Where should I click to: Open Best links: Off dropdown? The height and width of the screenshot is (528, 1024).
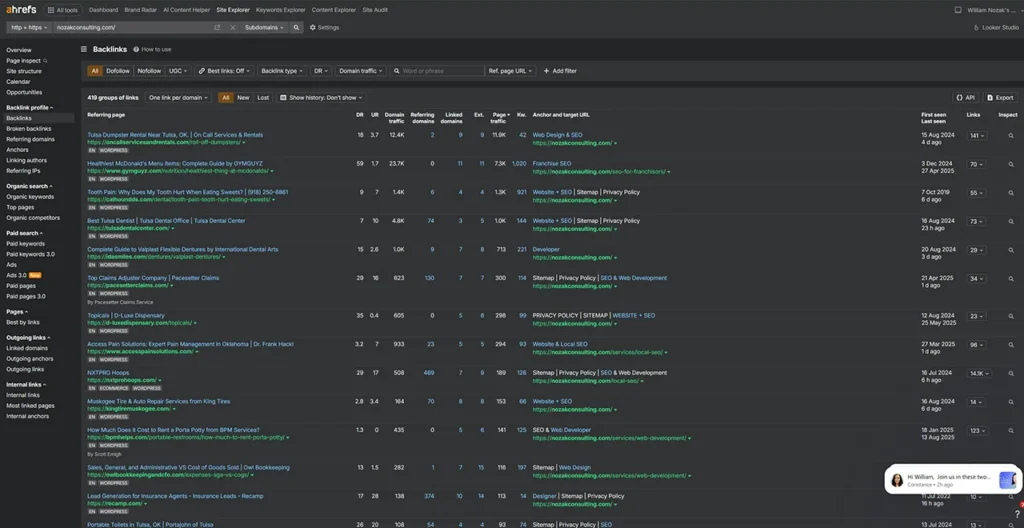tap(223, 71)
